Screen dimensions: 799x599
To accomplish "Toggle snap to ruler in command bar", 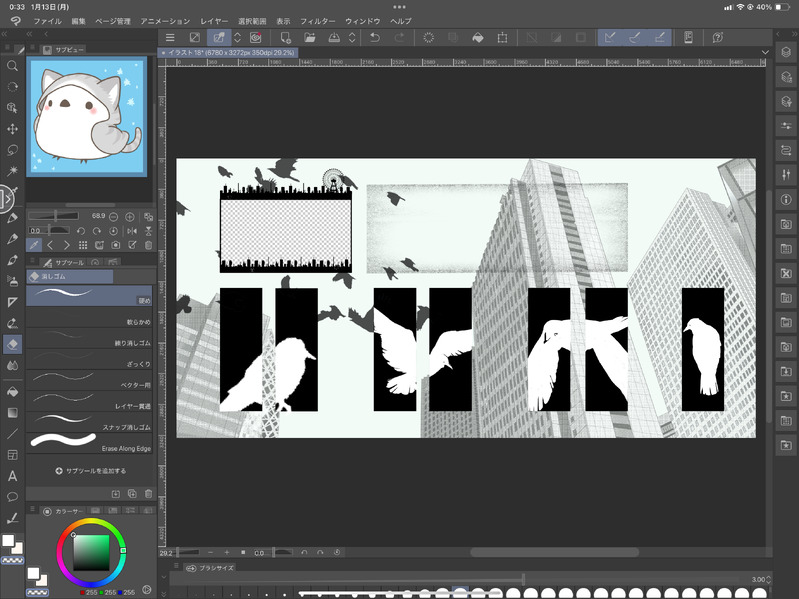I will pyautogui.click(x=609, y=37).
